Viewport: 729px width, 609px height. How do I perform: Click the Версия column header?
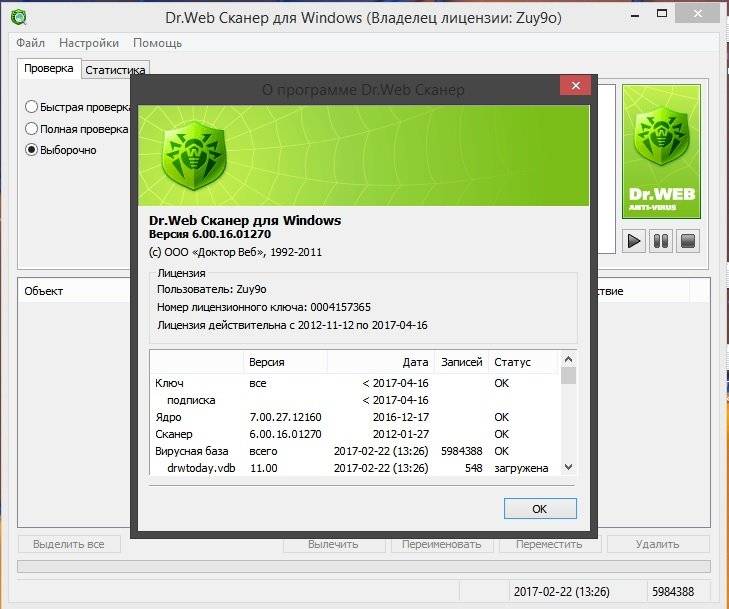(x=285, y=362)
